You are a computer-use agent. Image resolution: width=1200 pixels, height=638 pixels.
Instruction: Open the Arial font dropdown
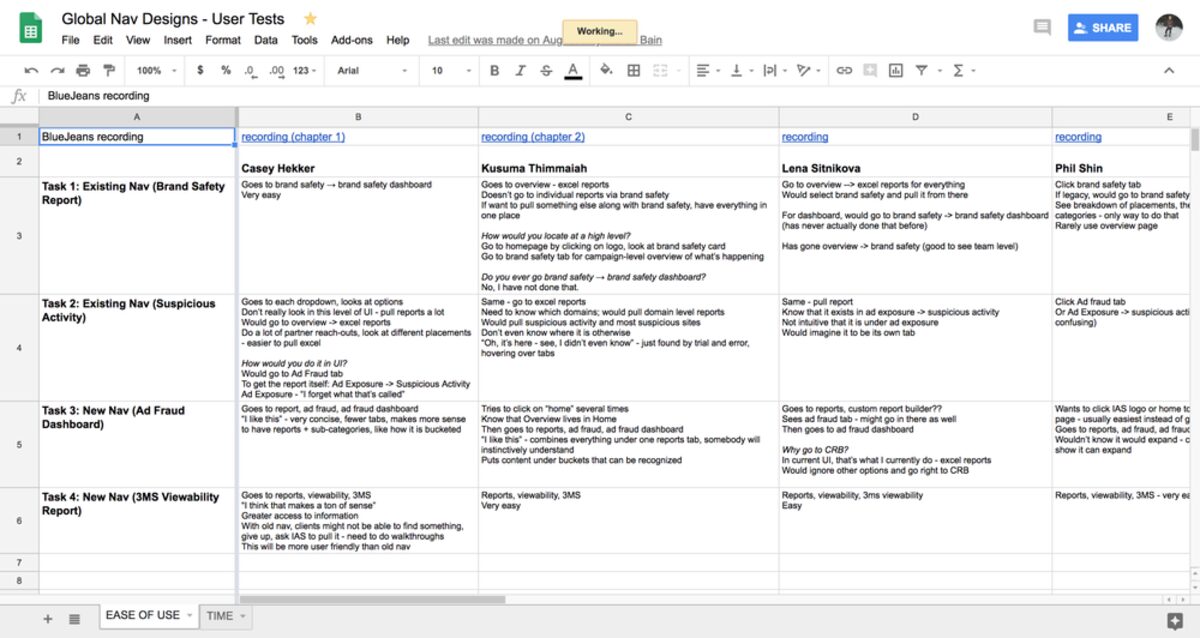point(372,71)
